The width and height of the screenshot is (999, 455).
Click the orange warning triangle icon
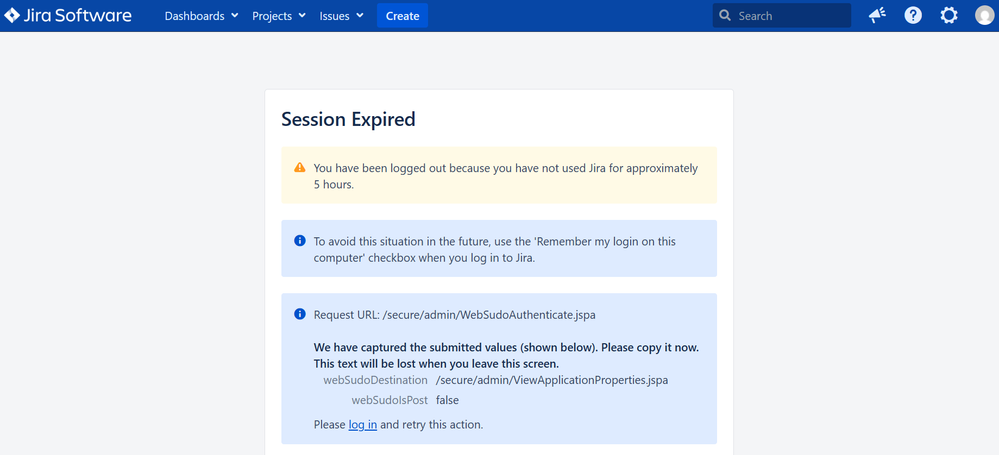tap(299, 168)
